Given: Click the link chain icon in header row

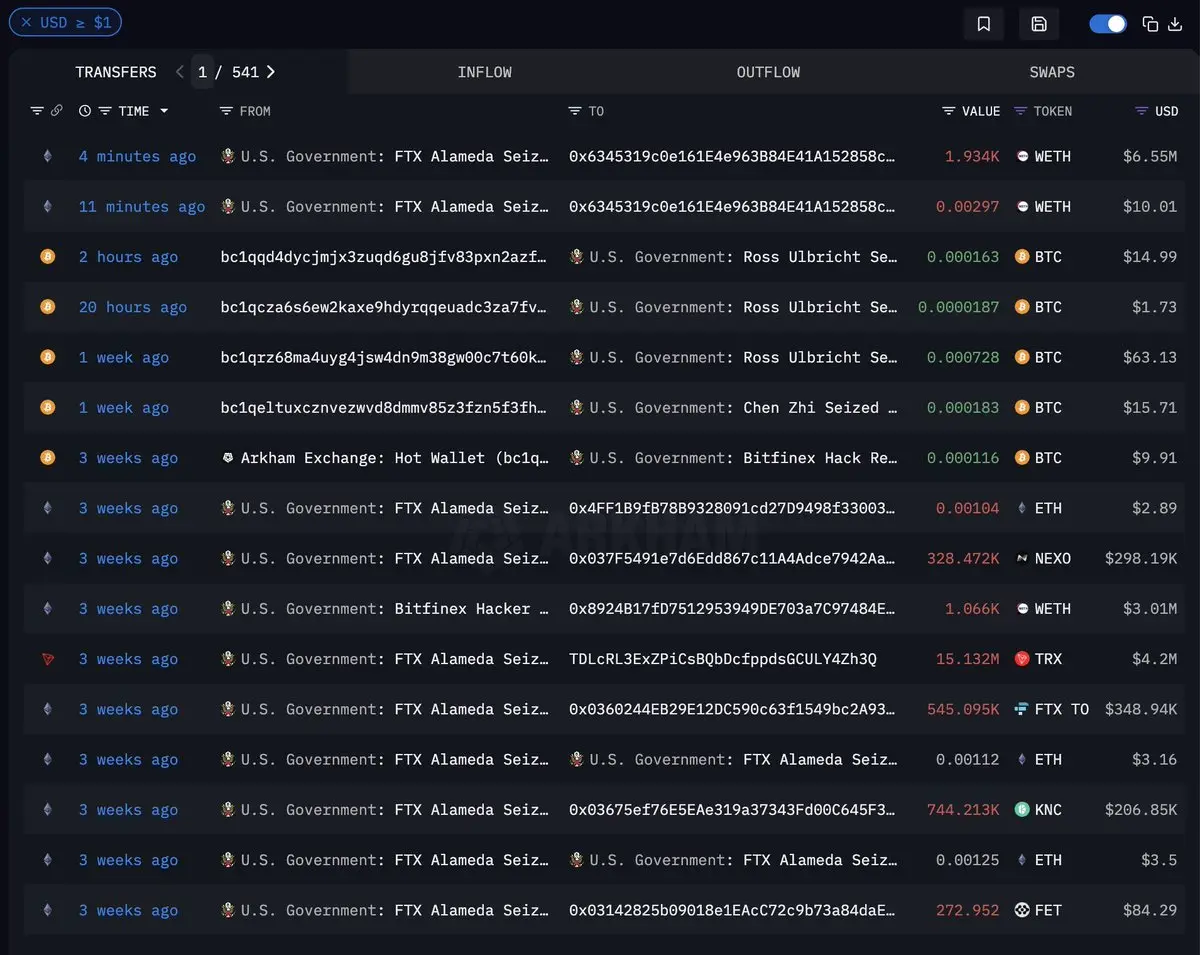Looking at the screenshot, I should click(x=57, y=111).
